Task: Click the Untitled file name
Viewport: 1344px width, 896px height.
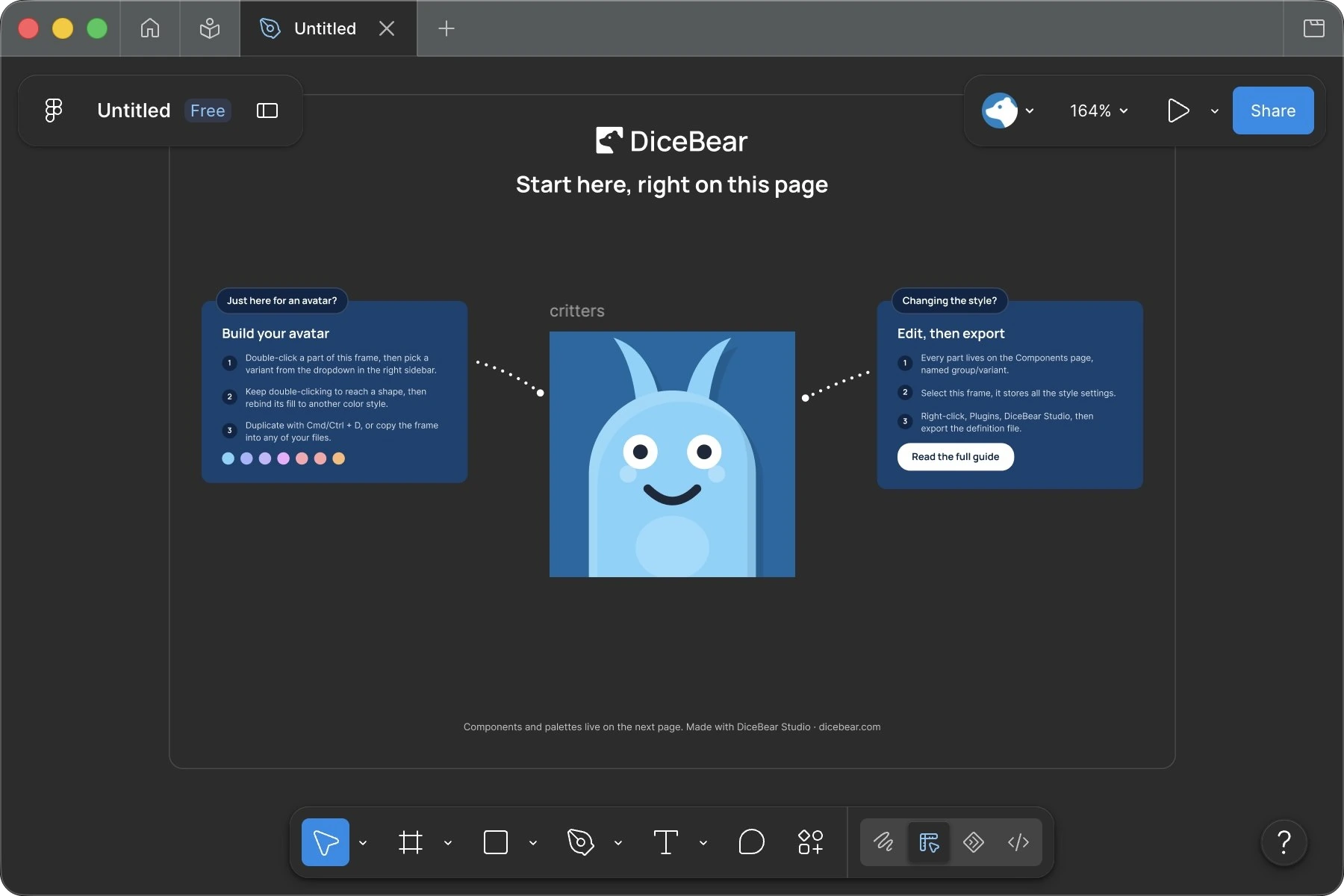Action: (134, 111)
